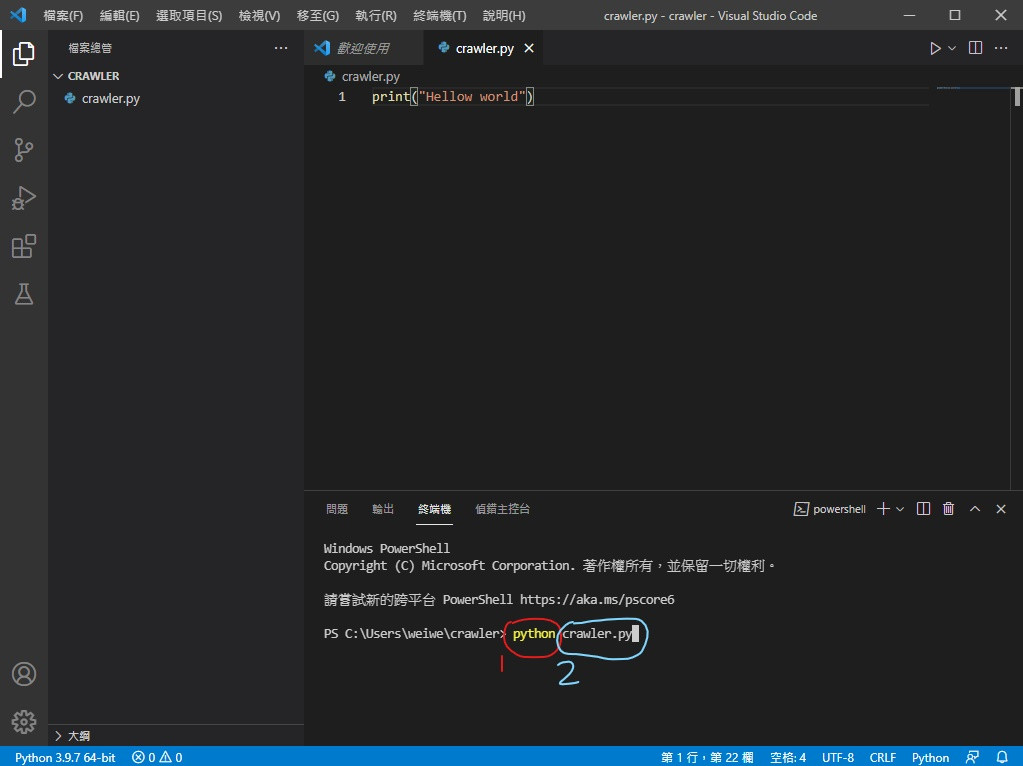Image resolution: width=1023 pixels, height=766 pixels.
Task: Change file encoding UTF-8
Action: [838, 758]
